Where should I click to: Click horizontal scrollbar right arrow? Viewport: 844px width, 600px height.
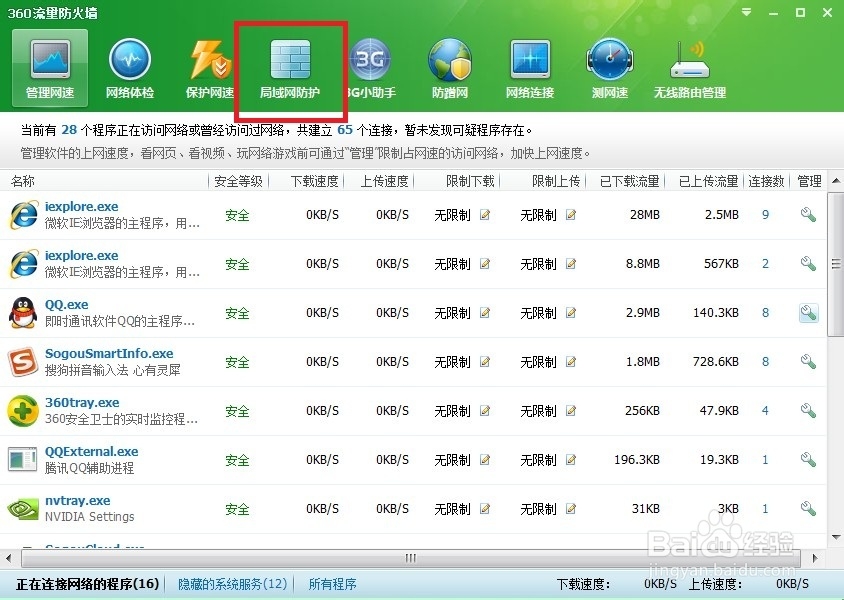click(815, 558)
